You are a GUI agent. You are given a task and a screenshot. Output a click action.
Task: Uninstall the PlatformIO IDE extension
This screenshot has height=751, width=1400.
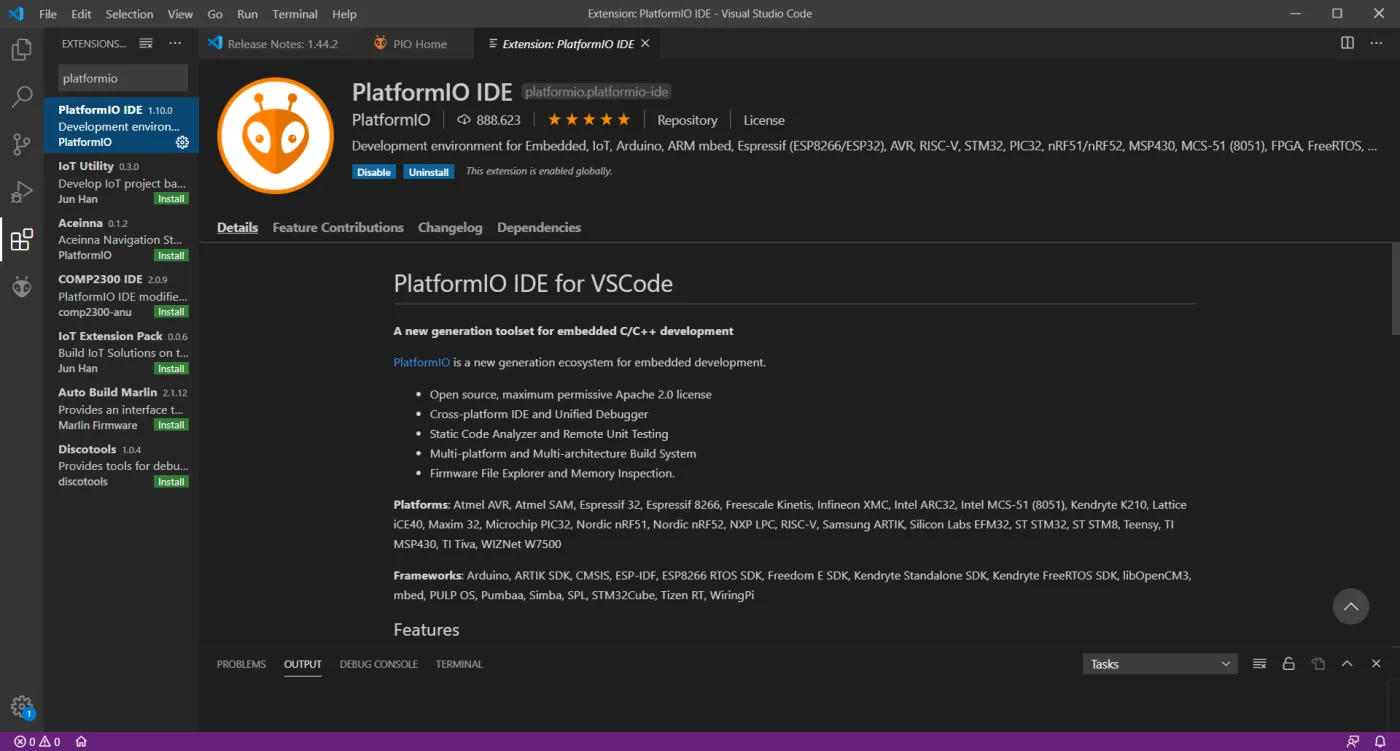tap(428, 172)
